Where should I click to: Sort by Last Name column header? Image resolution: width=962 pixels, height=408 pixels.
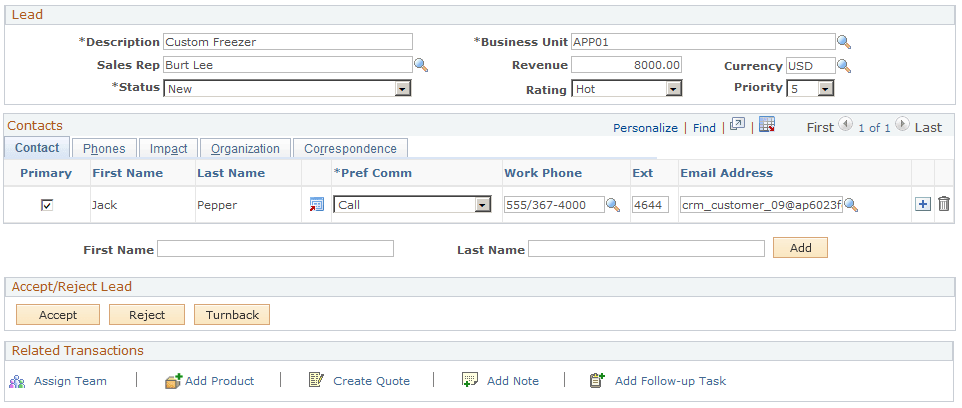point(231,173)
